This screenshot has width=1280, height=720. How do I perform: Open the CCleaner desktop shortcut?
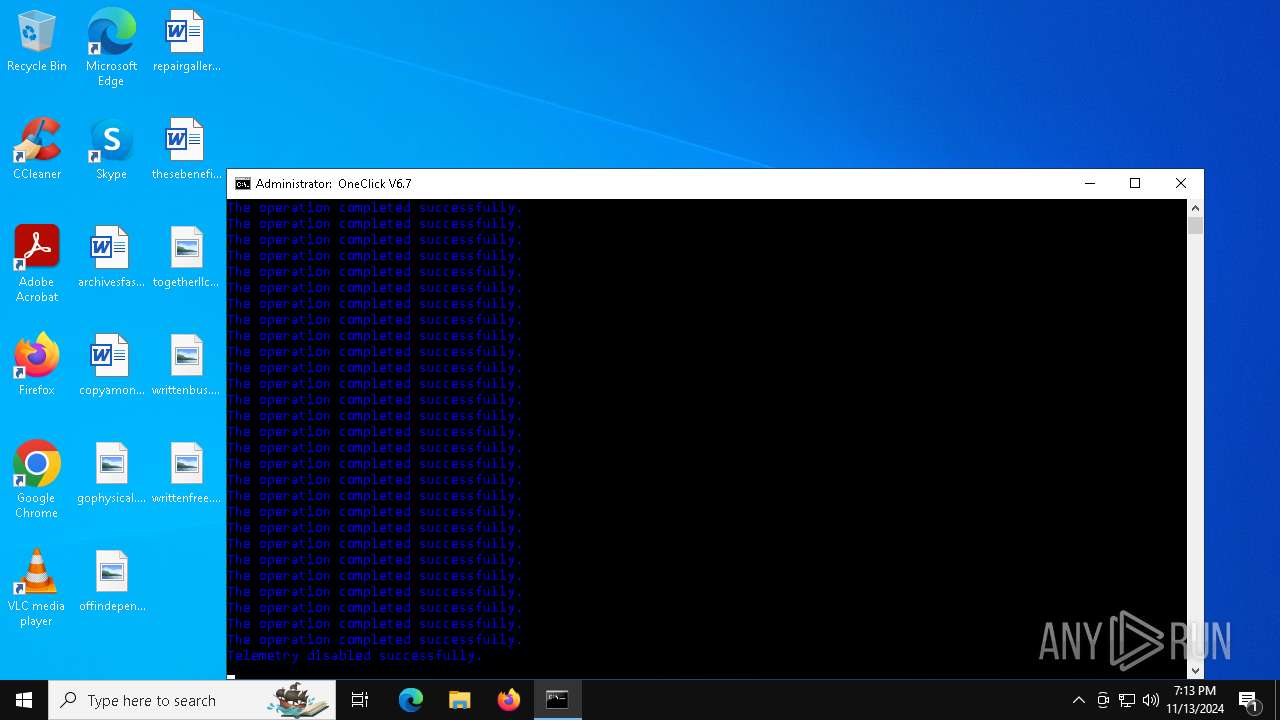[x=37, y=150]
